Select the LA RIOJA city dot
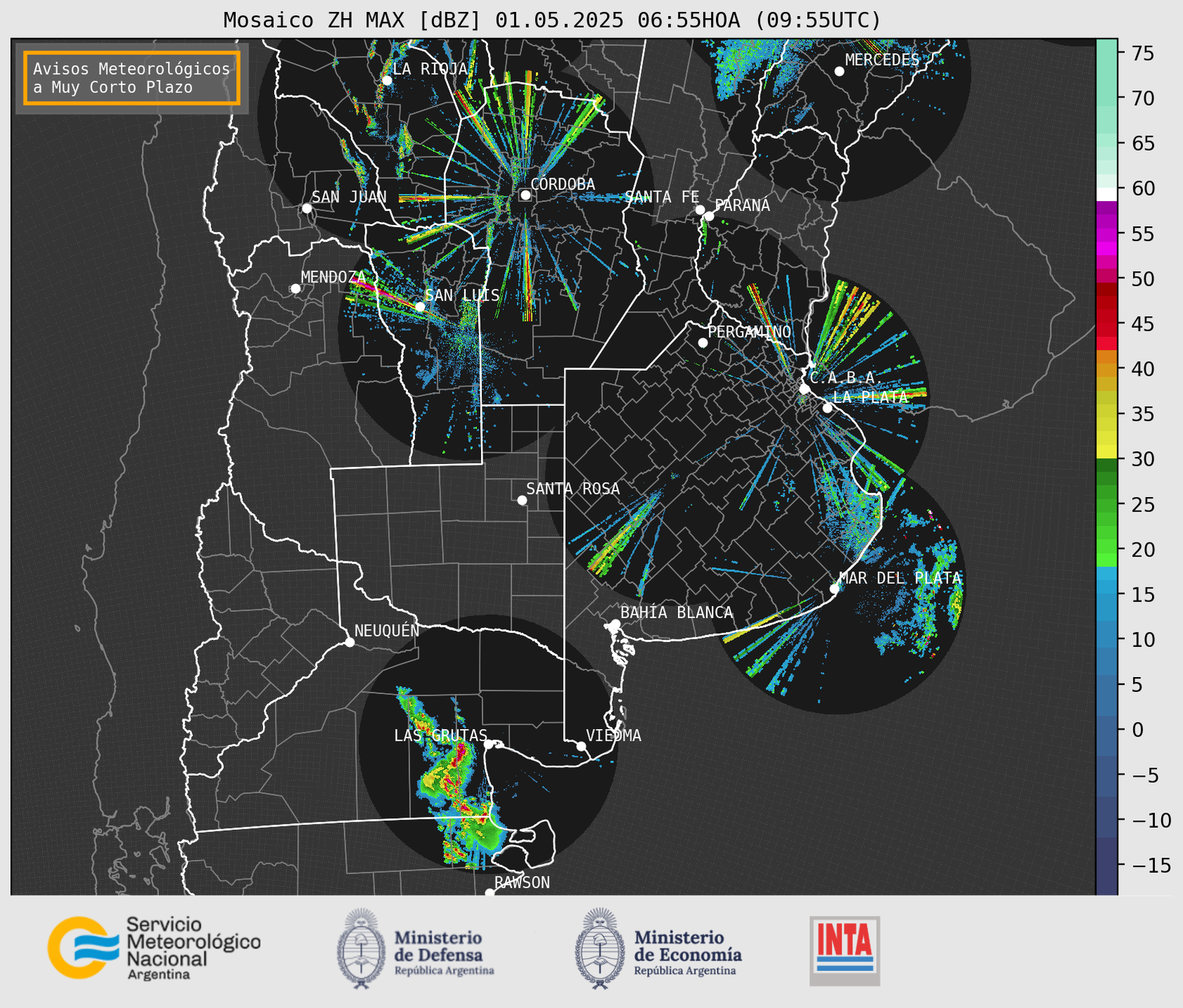1183x1008 pixels. click(x=386, y=81)
